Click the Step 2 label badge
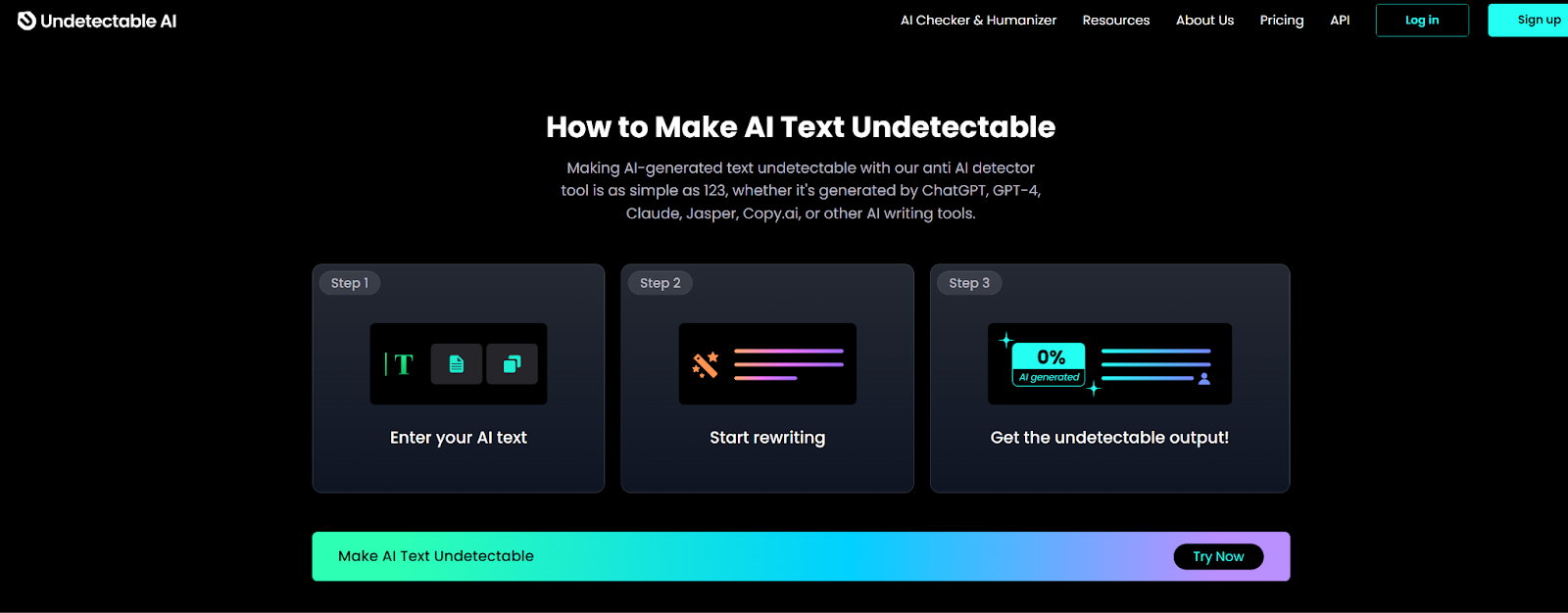Screen dimensions: 1568x613 [x=660, y=283]
